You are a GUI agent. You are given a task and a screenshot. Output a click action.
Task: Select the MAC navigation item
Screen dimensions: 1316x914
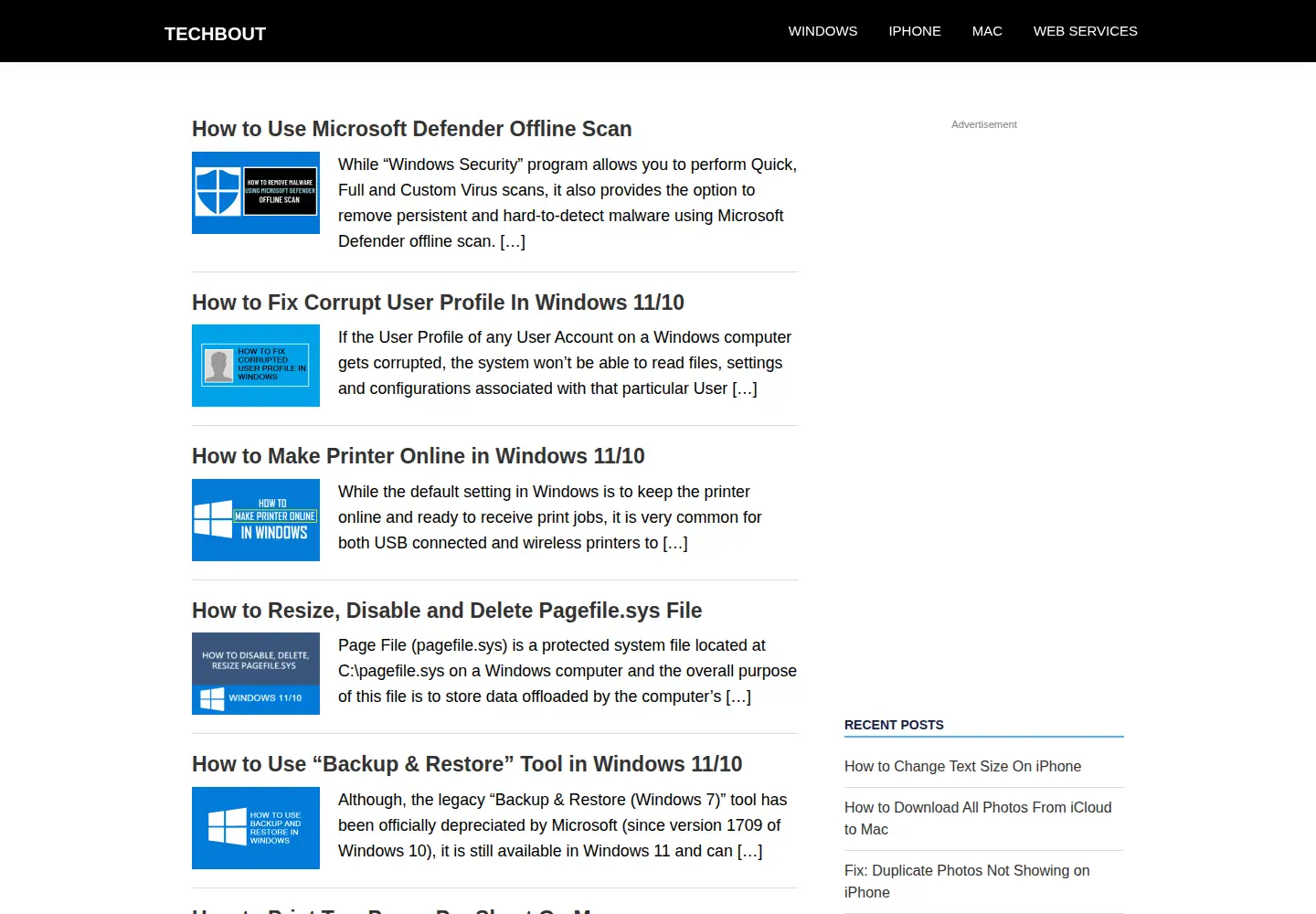(x=987, y=31)
